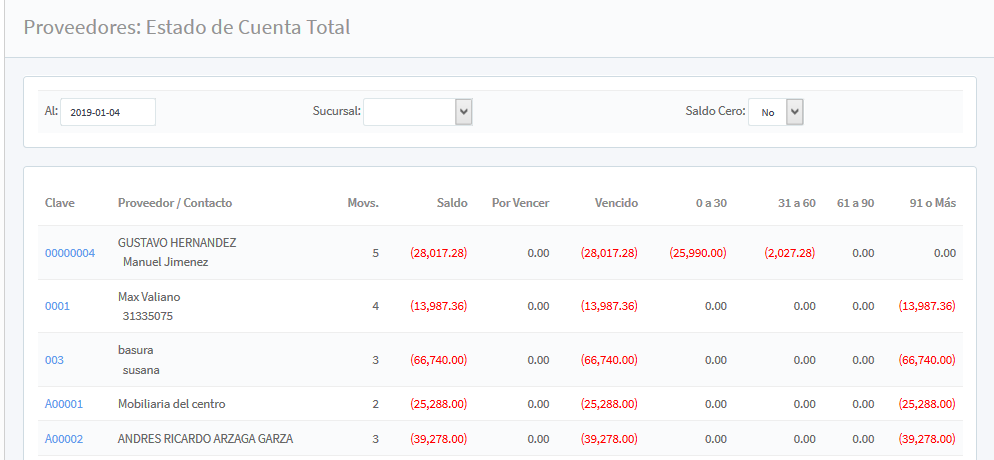Select supplier key 003
The width and height of the screenshot is (994, 460).
[x=54, y=360]
